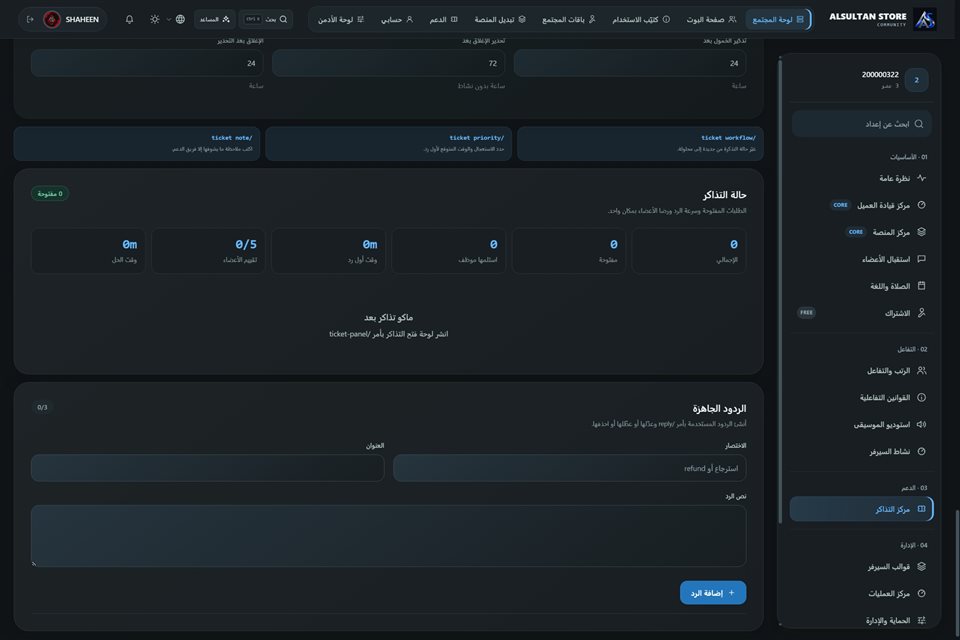Click the sidebar vertical scrollbar
Viewport: 960px width, 640px height.
(x=780, y=291)
